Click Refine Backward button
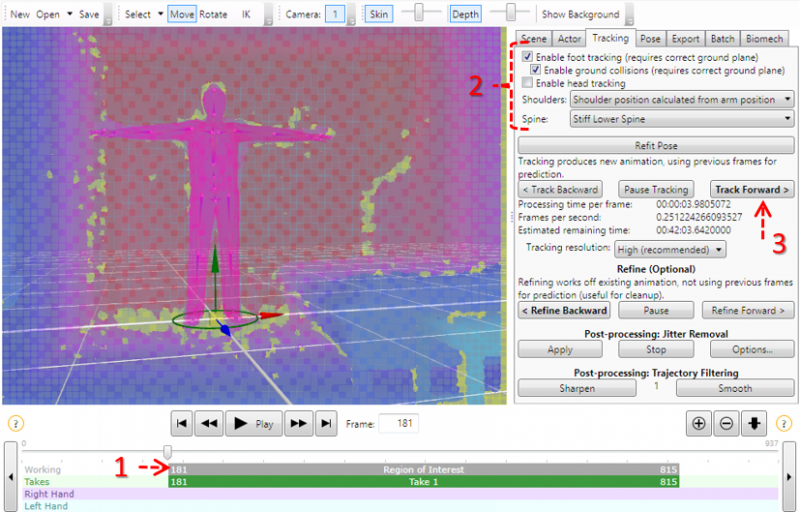The height and width of the screenshot is (512, 800). pos(563,311)
